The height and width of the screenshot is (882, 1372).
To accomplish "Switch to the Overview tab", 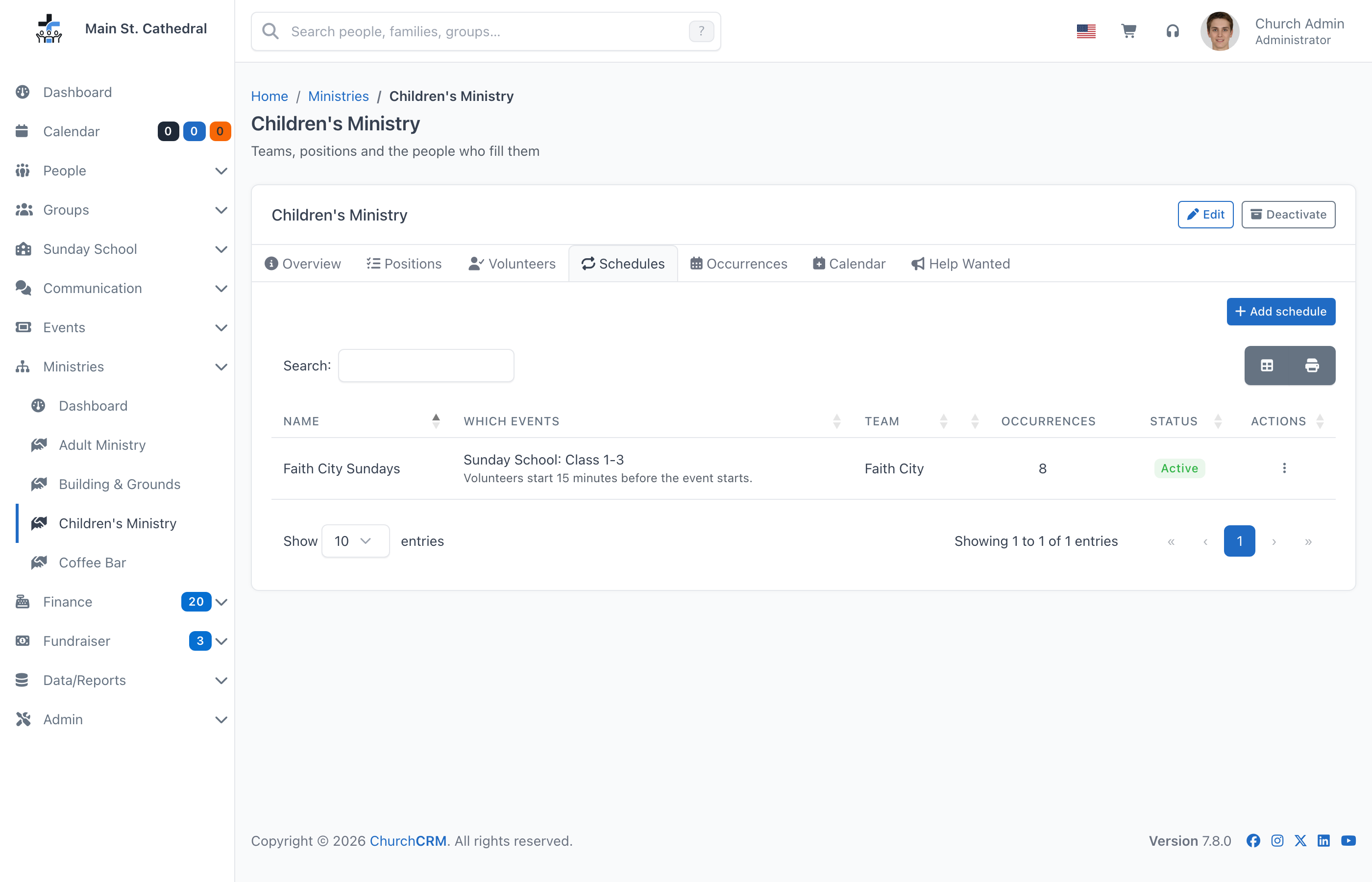I will pyautogui.click(x=303, y=264).
